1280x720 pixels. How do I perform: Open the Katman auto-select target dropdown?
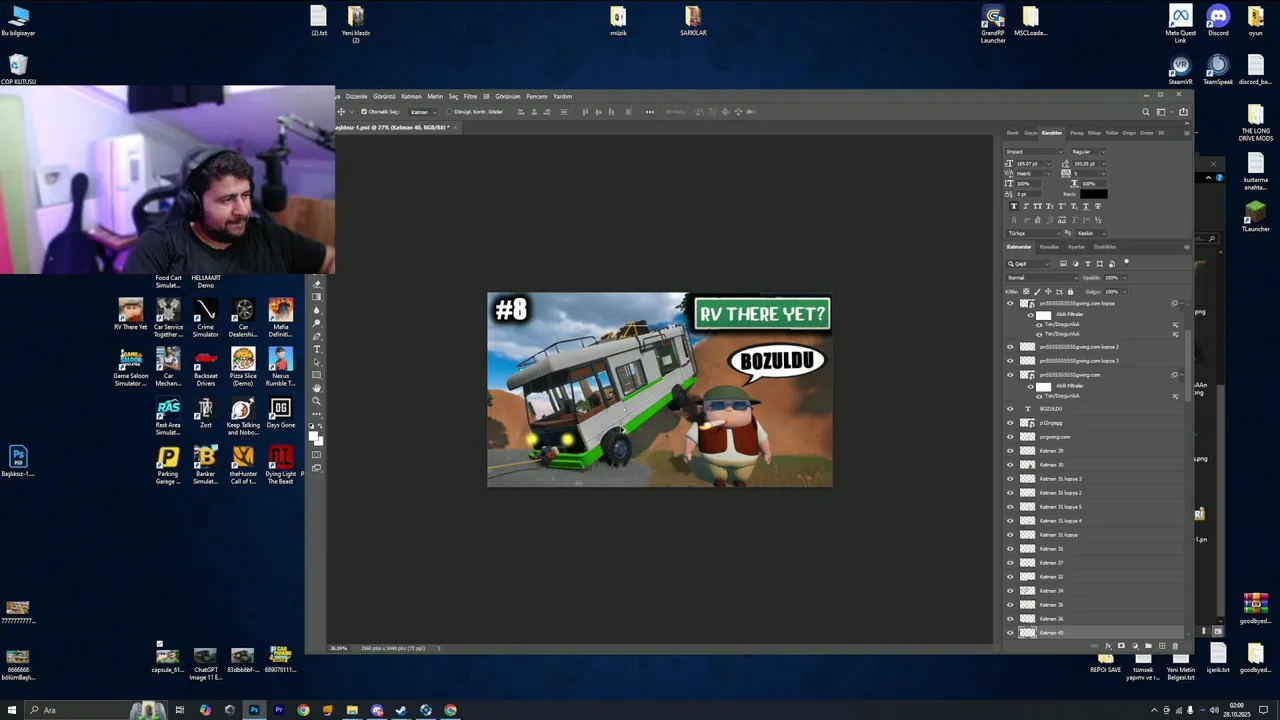pyautogui.click(x=421, y=112)
